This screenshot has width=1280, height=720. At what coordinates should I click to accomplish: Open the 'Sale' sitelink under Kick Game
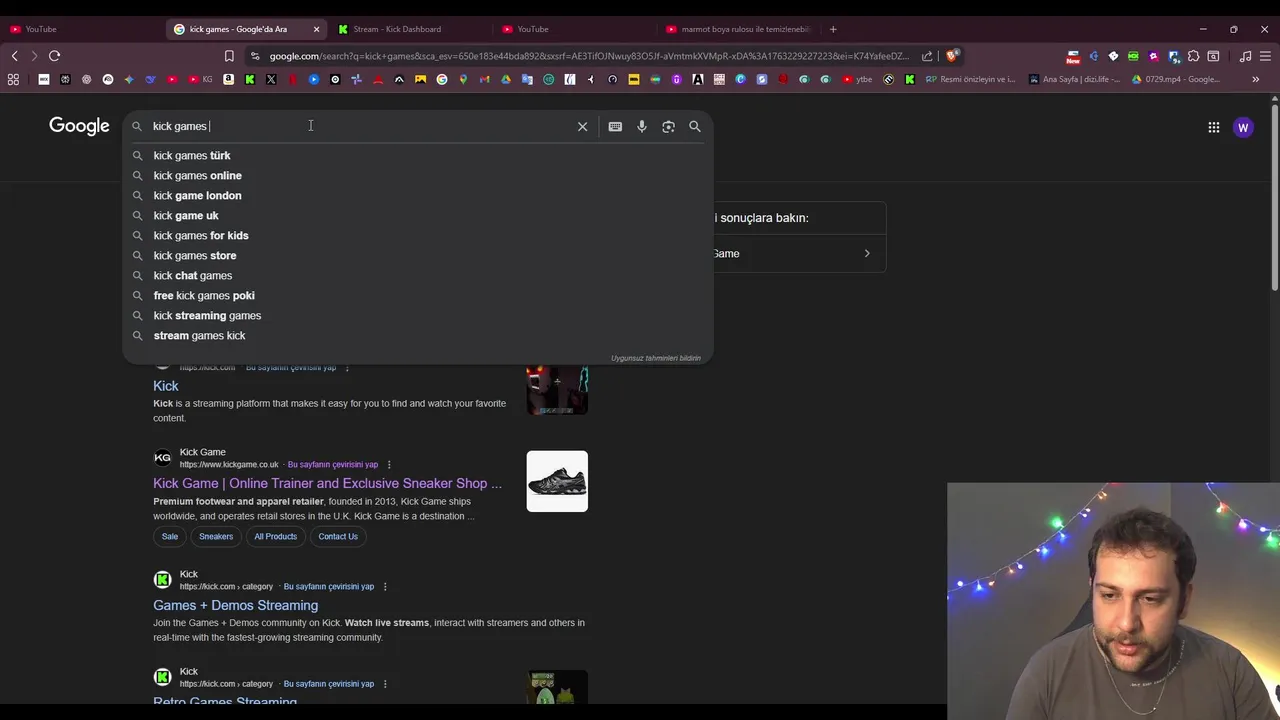pos(170,536)
